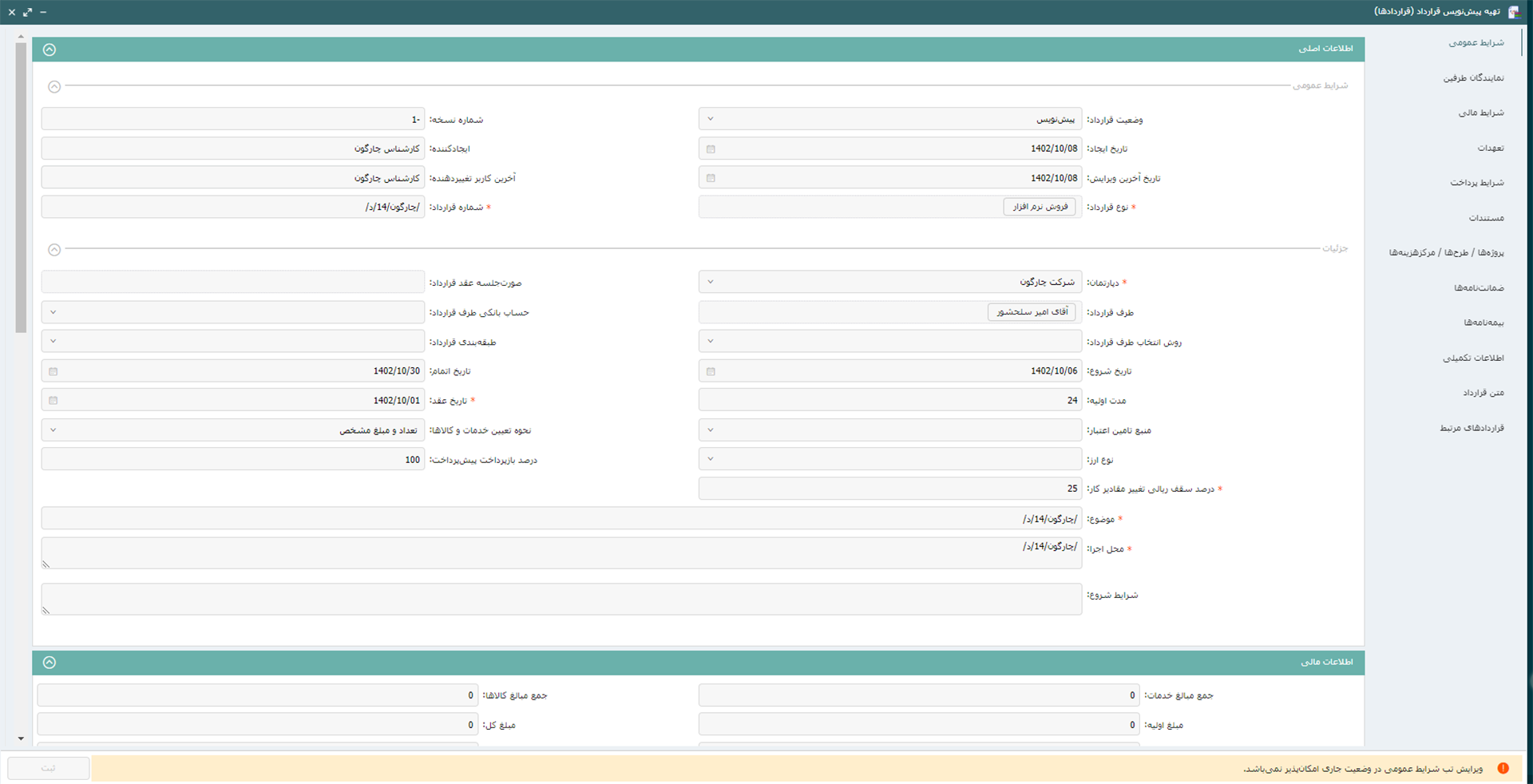Screen dimensions: 1533x784
Task: Click the expand window icon in title bar
Action: point(27,12)
